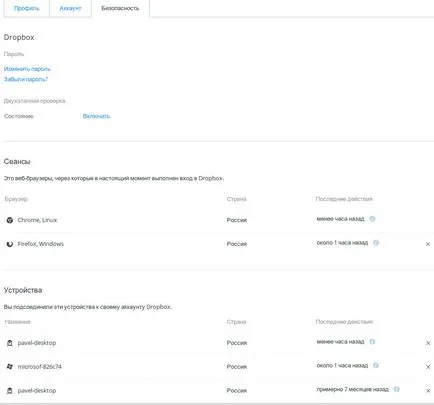Click около 1 часа назад in Firefox row
Viewport: 434px width, 405px height.
click(342, 243)
